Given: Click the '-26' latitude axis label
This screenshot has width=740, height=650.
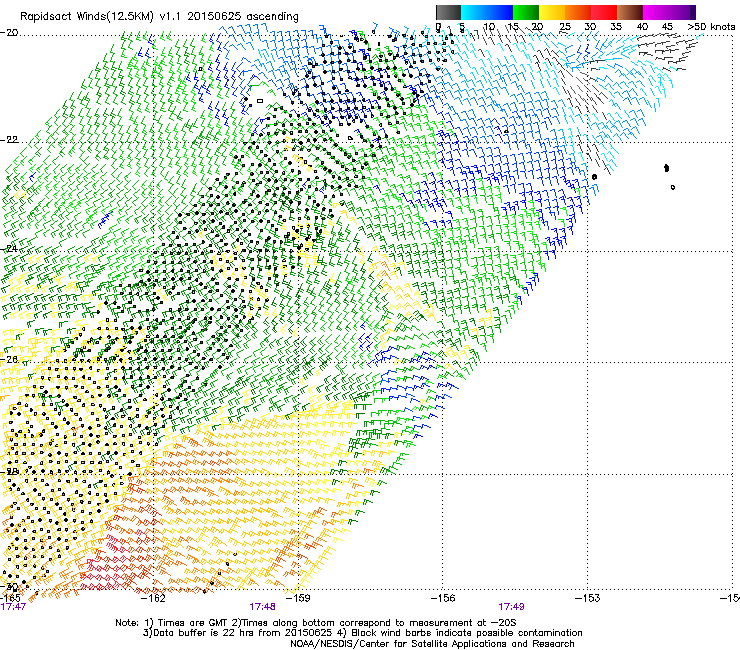Looking at the screenshot, I should point(9,359).
